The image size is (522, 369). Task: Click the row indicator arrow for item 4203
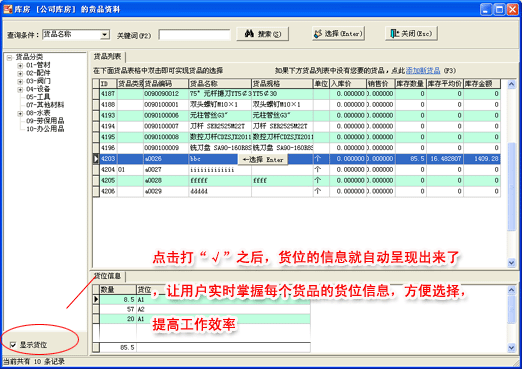(x=96, y=159)
